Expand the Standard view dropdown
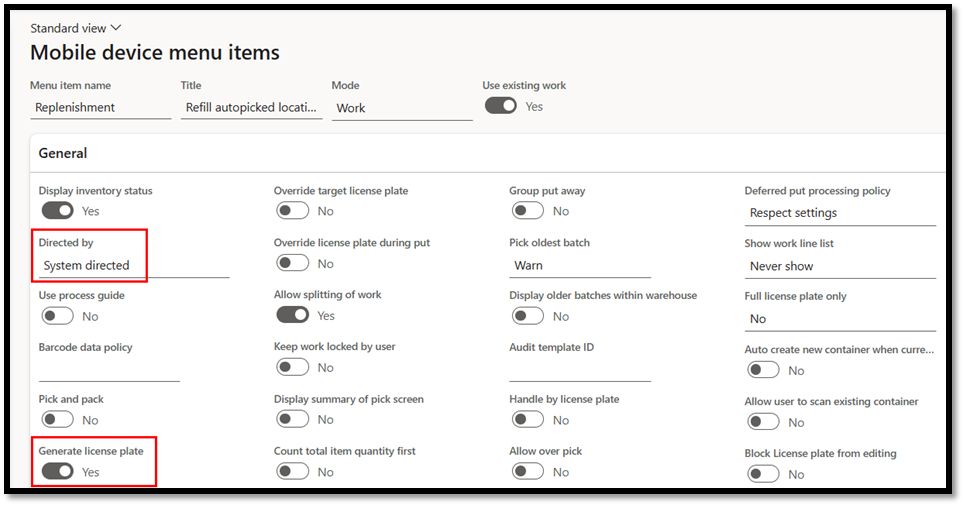Image resolution: width=965 pixels, height=507 pixels. 75,28
